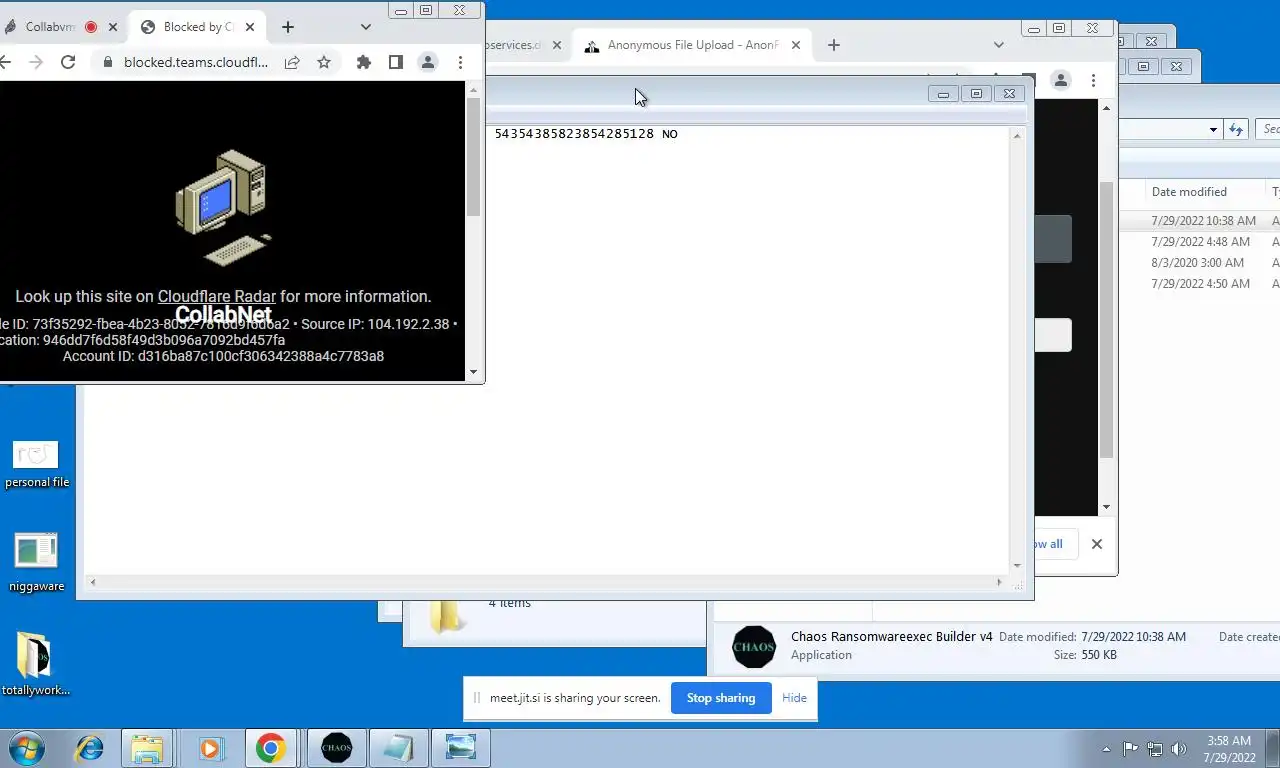Show hidden system tray icons
This screenshot has height=768, width=1280.
click(x=1106, y=748)
